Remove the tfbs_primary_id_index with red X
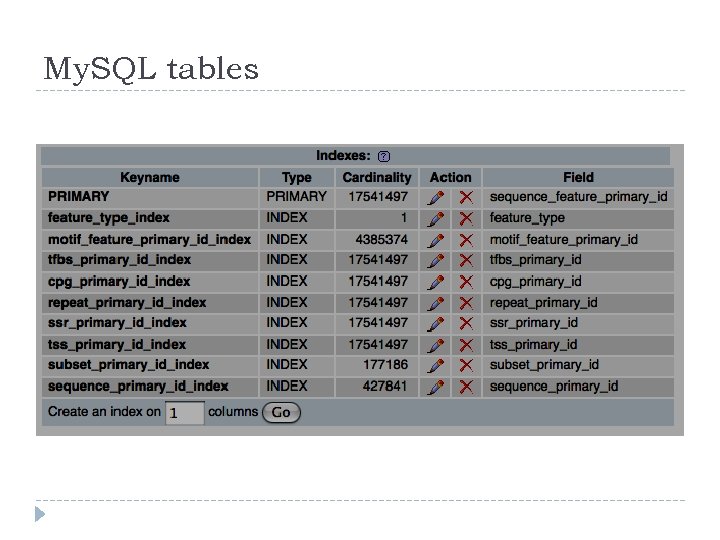The image size is (720, 540). point(465,260)
